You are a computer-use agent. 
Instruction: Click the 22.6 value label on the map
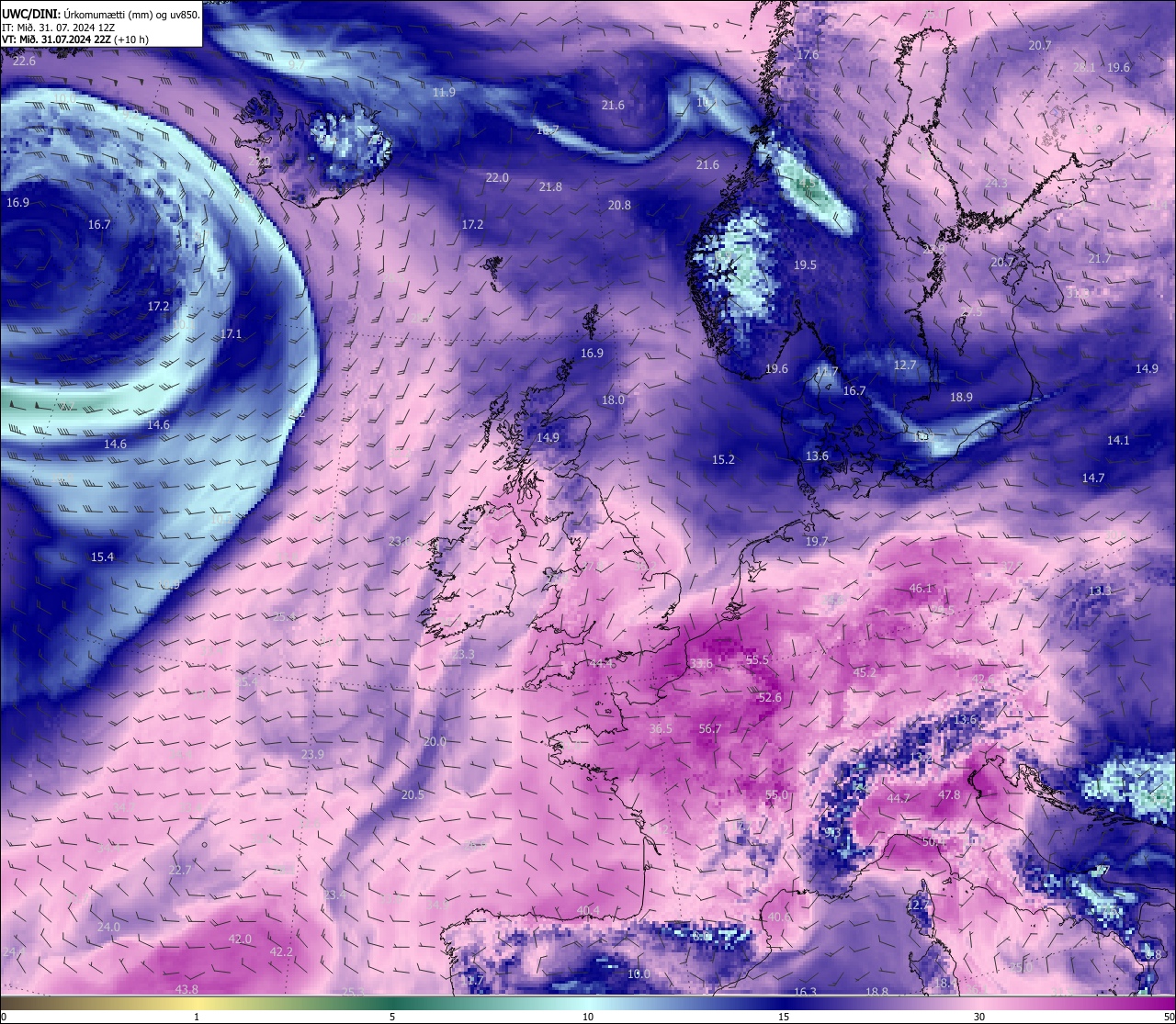pos(25,62)
